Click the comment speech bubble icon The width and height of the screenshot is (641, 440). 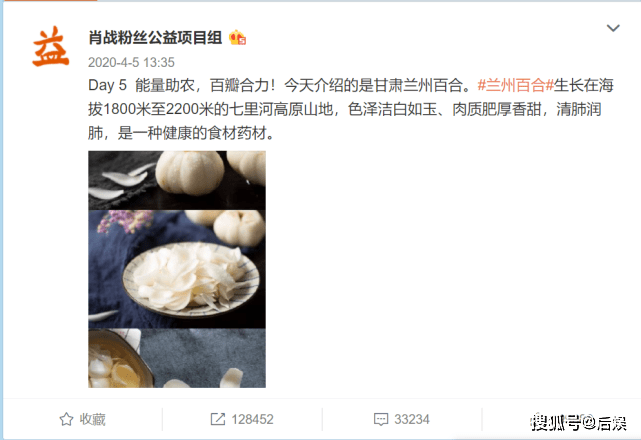point(381,419)
